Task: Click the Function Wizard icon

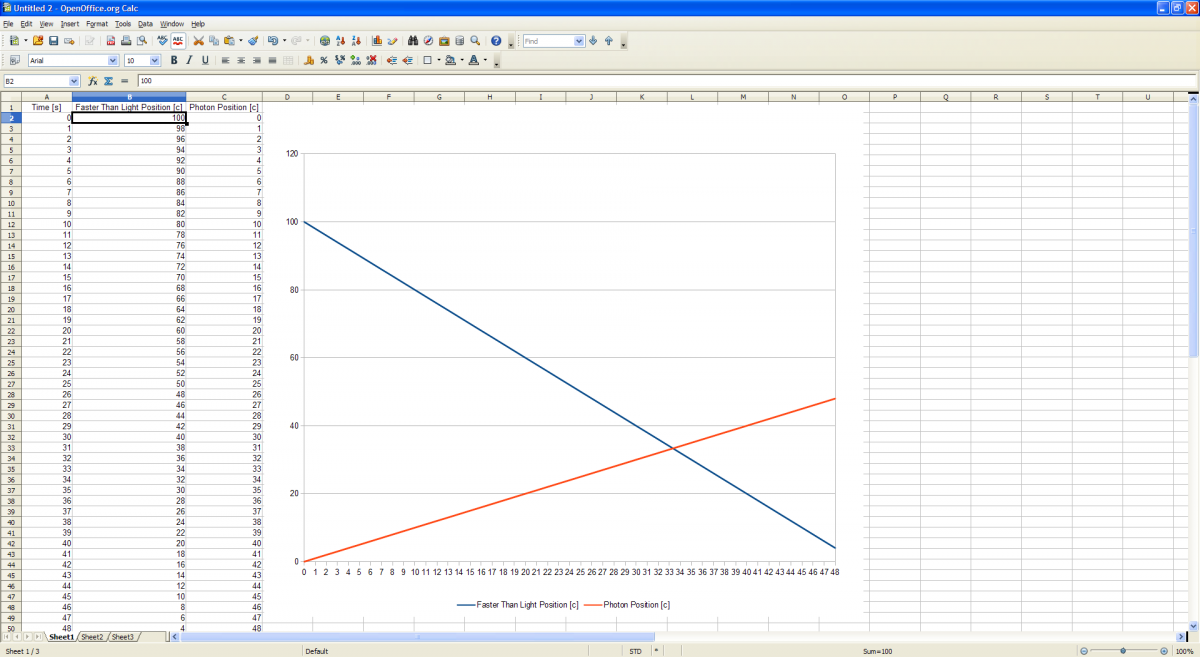Action: click(x=92, y=81)
